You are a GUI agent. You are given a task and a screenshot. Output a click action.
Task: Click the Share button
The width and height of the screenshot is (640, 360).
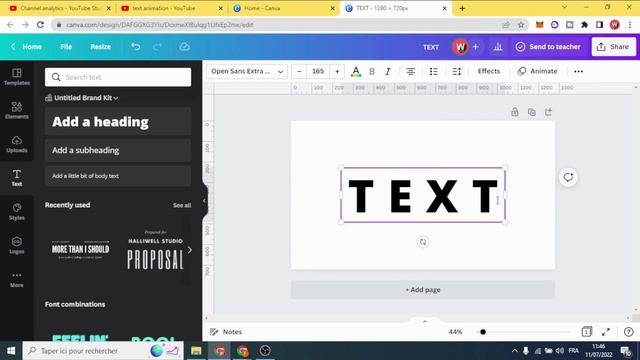click(613, 47)
